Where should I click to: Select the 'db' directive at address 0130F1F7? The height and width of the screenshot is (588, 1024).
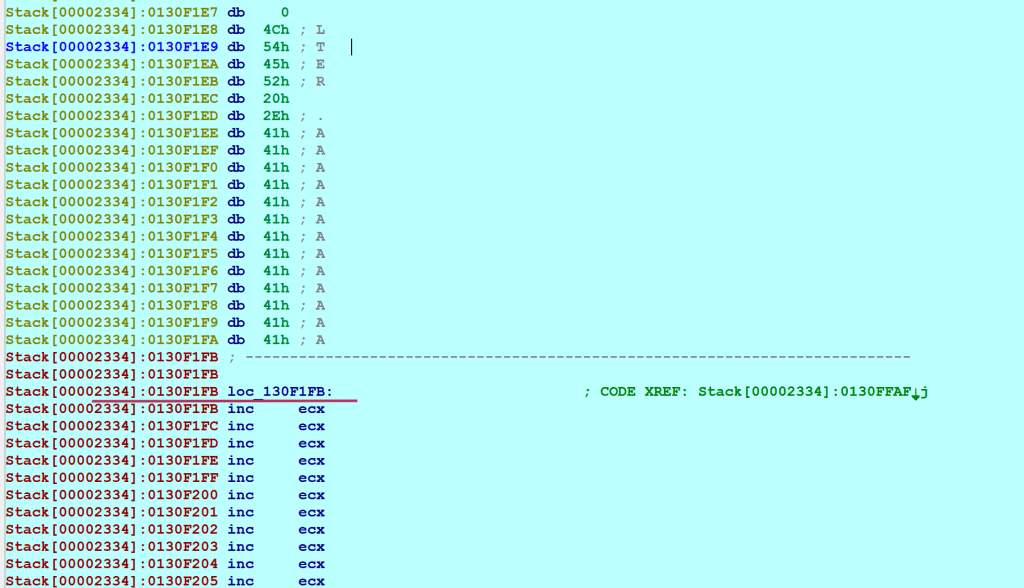point(236,288)
